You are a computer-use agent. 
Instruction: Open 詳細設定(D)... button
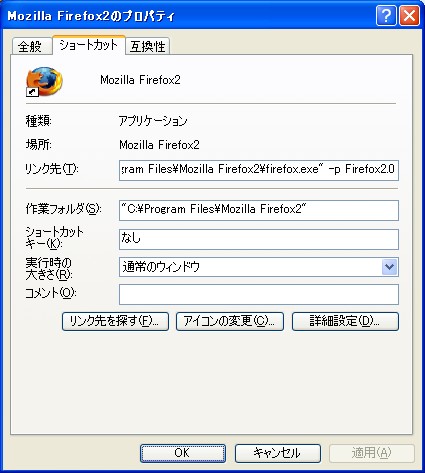click(345, 321)
